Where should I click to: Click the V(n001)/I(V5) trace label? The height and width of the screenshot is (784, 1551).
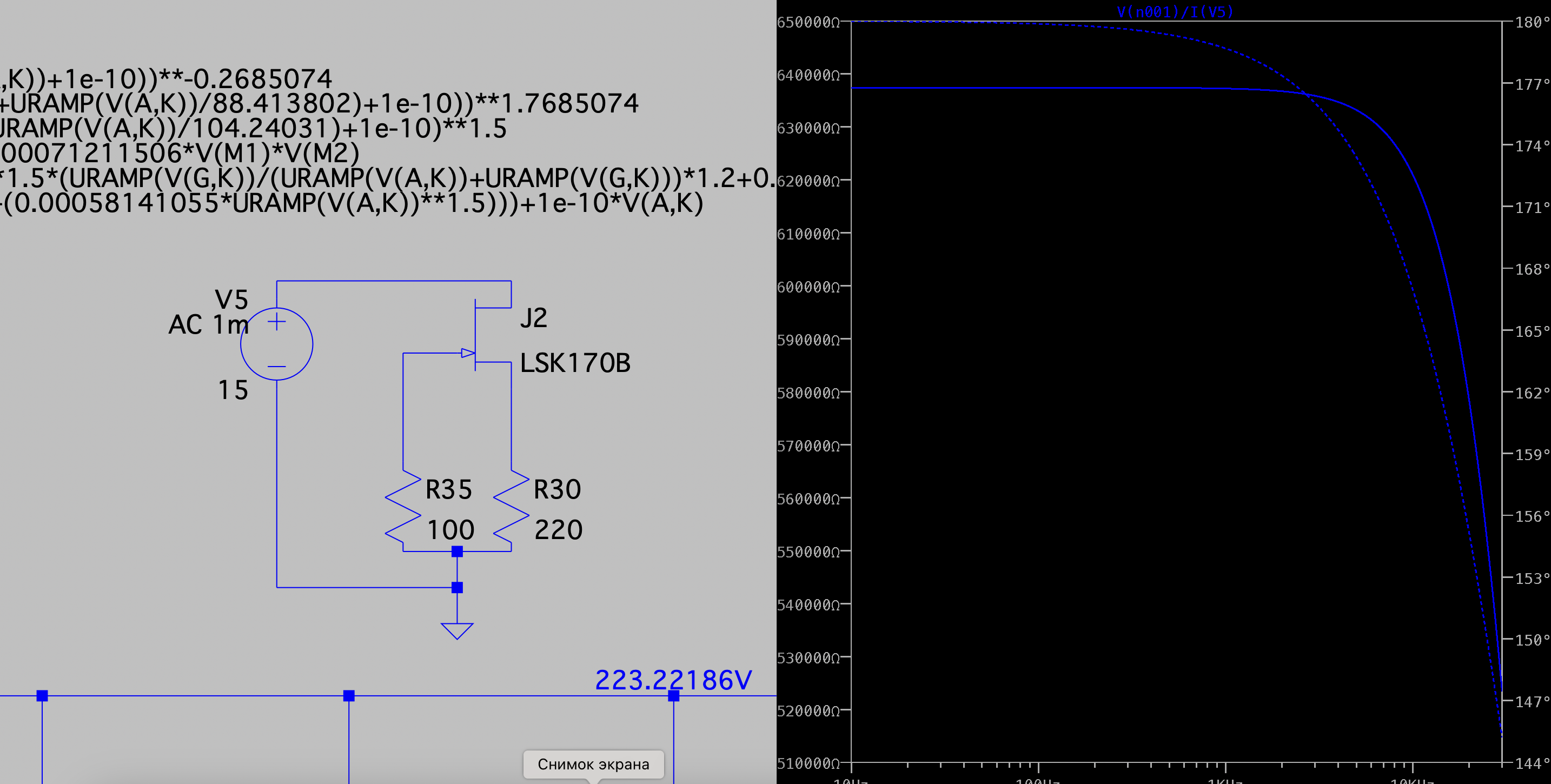click(1175, 11)
